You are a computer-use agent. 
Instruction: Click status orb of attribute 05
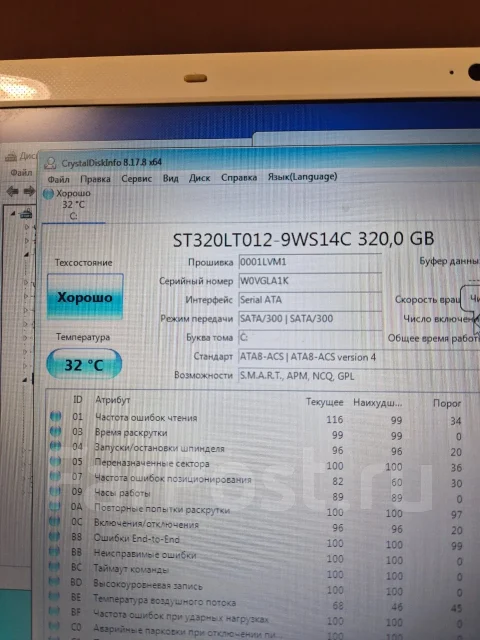pyautogui.click(x=55, y=461)
